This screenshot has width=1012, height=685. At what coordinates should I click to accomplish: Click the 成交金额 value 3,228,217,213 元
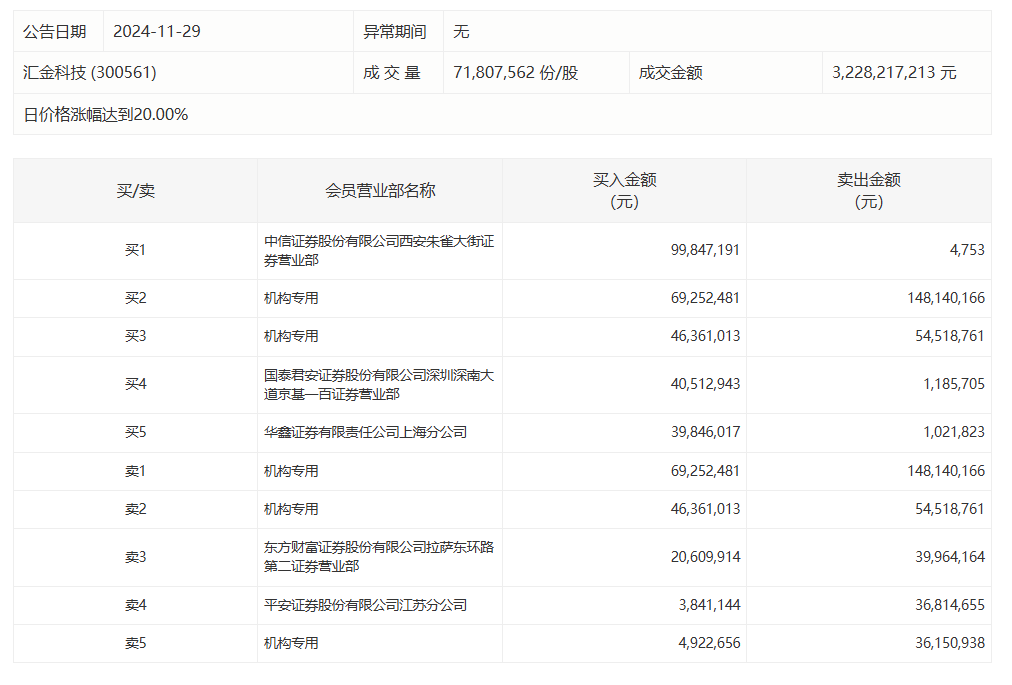pyautogui.click(x=894, y=73)
